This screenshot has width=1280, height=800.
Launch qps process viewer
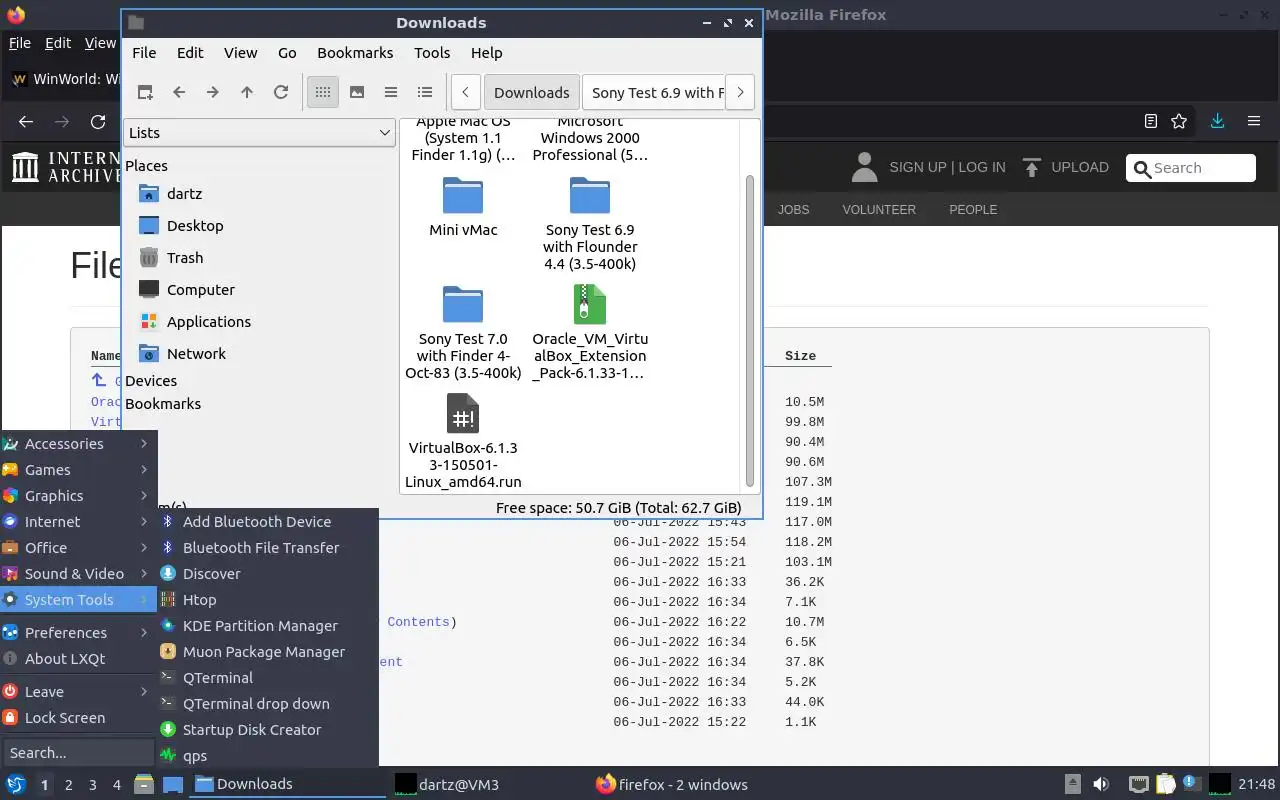click(267, 755)
